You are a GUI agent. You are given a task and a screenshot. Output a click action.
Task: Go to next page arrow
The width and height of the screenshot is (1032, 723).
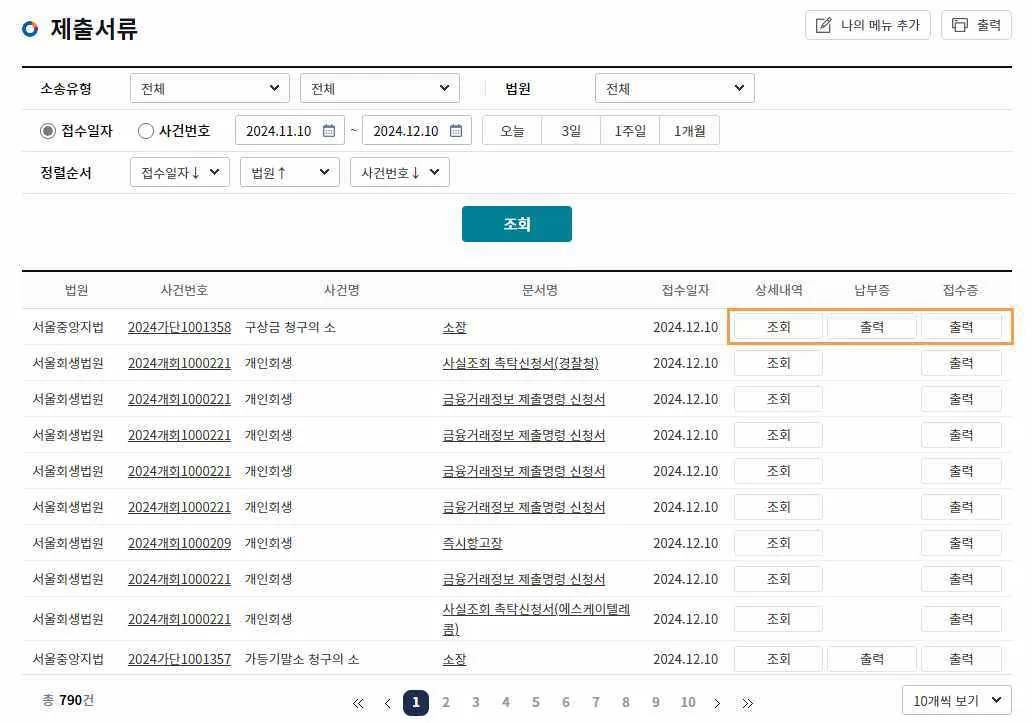(x=717, y=703)
